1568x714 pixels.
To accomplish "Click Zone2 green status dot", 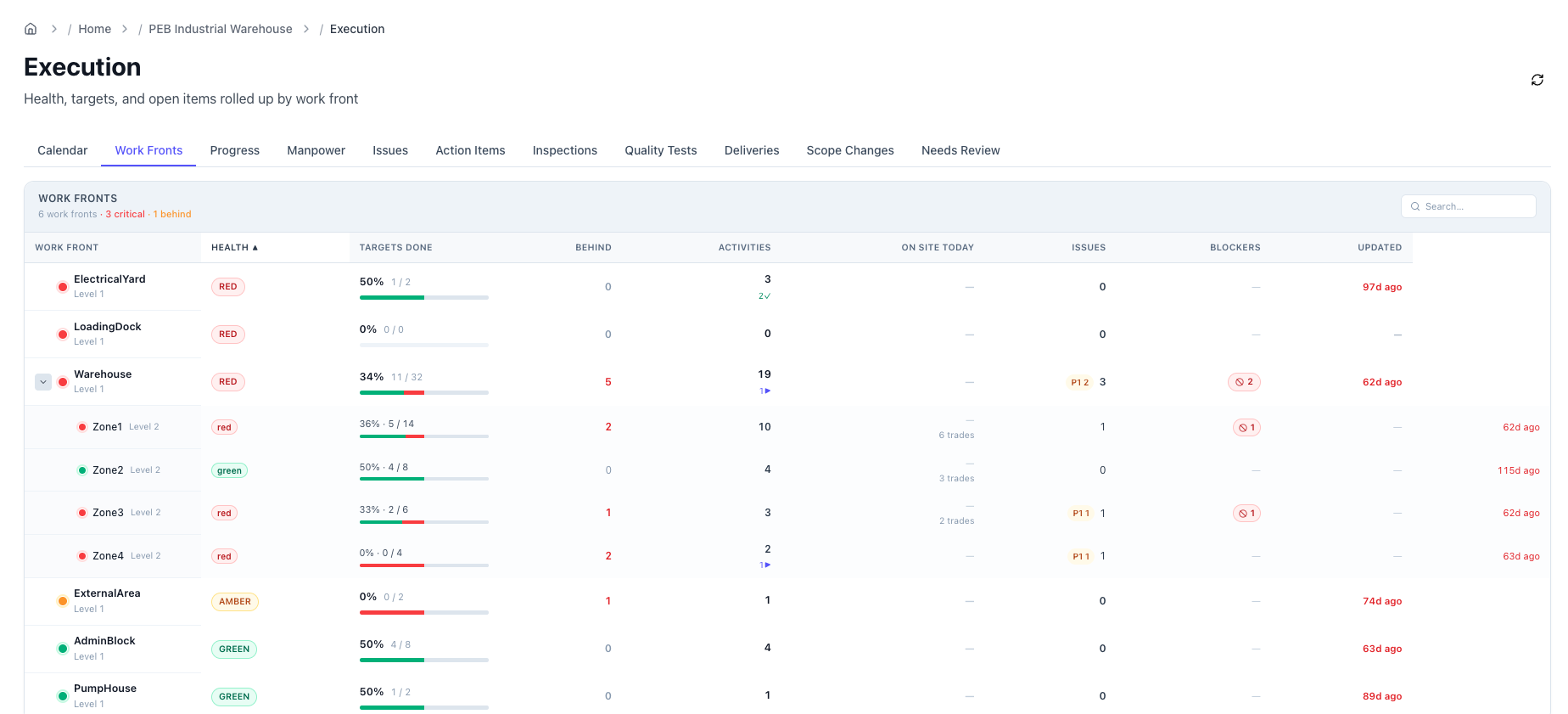I will [82, 470].
